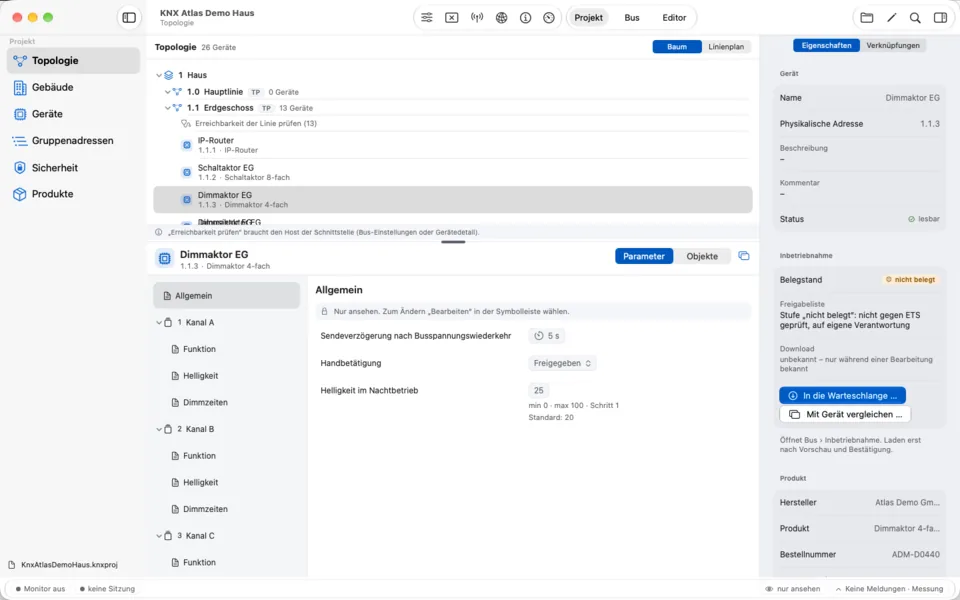Collapse the 1 Haus tree node
This screenshot has width=960, height=600.
pyautogui.click(x=159, y=75)
